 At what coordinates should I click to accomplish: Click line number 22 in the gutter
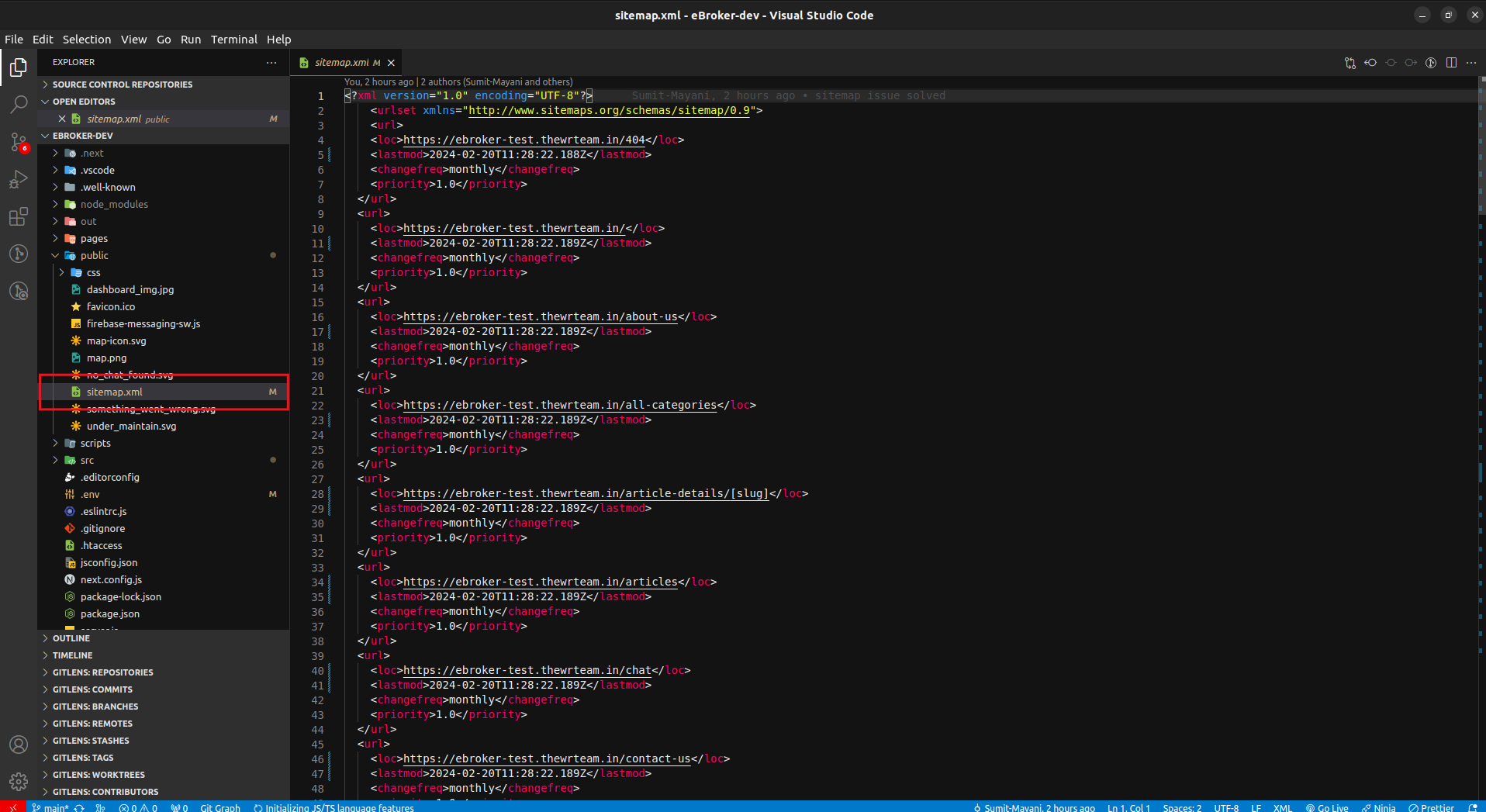318,406
